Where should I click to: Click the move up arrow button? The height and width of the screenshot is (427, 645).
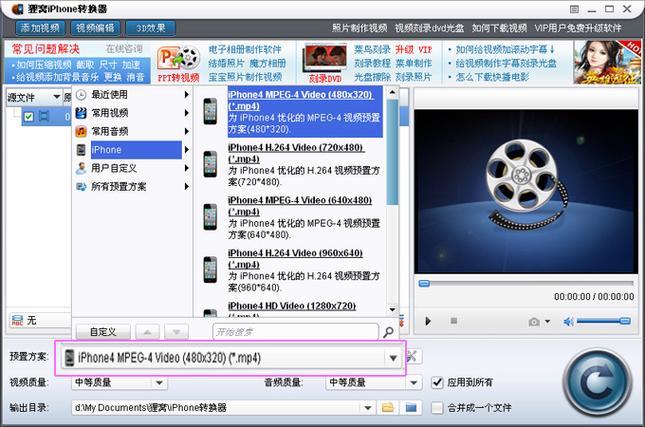(147, 332)
